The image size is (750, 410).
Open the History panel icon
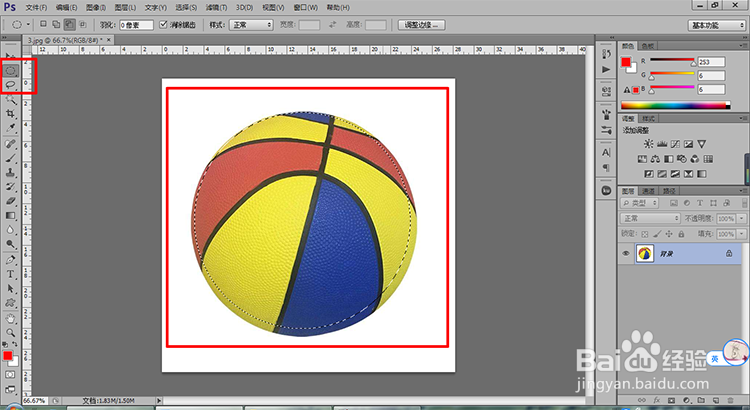point(607,54)
